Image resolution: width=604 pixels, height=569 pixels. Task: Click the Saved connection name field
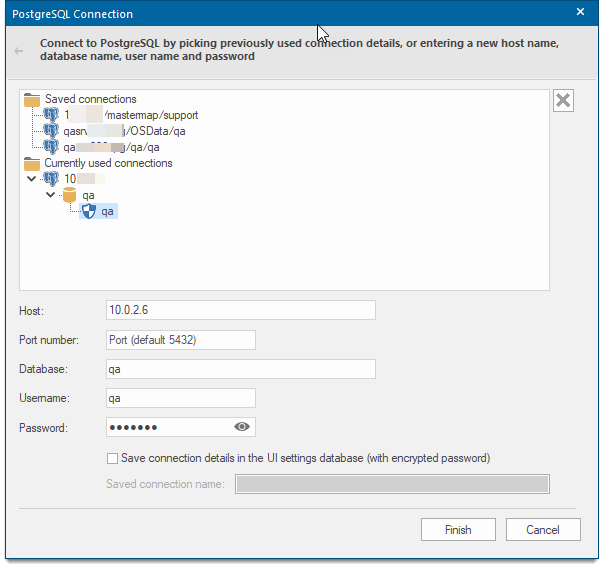point(392,484)
